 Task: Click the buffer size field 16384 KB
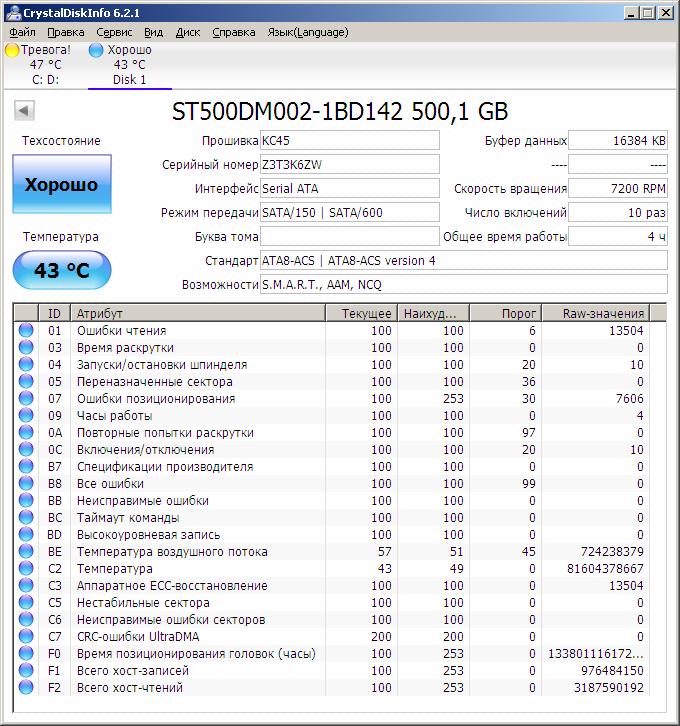618,140
